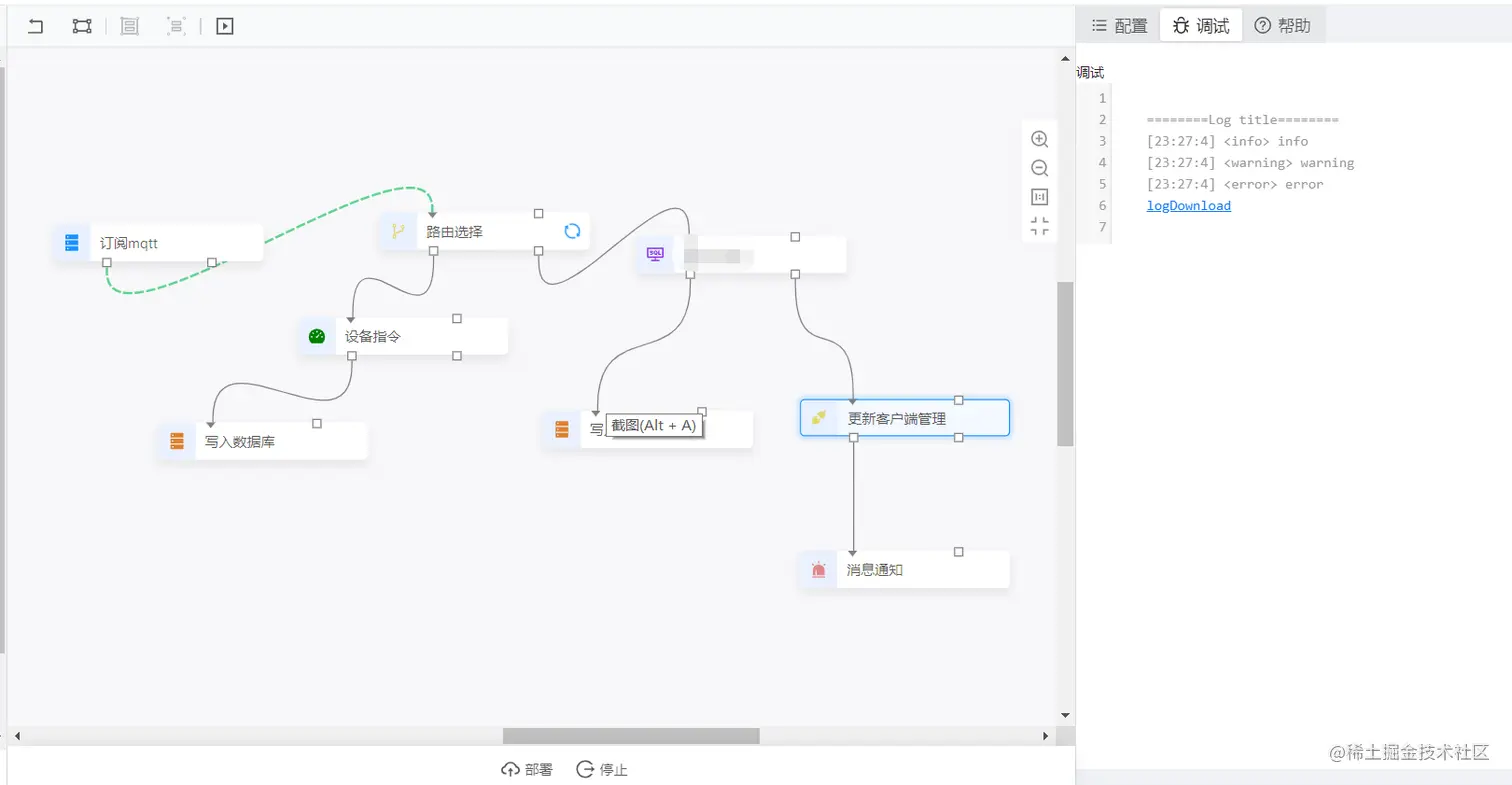1512x785 pixels.
Task: Click the horizontal scrollbar thumb
Action: pyautogui.click(x=631, y=736)
